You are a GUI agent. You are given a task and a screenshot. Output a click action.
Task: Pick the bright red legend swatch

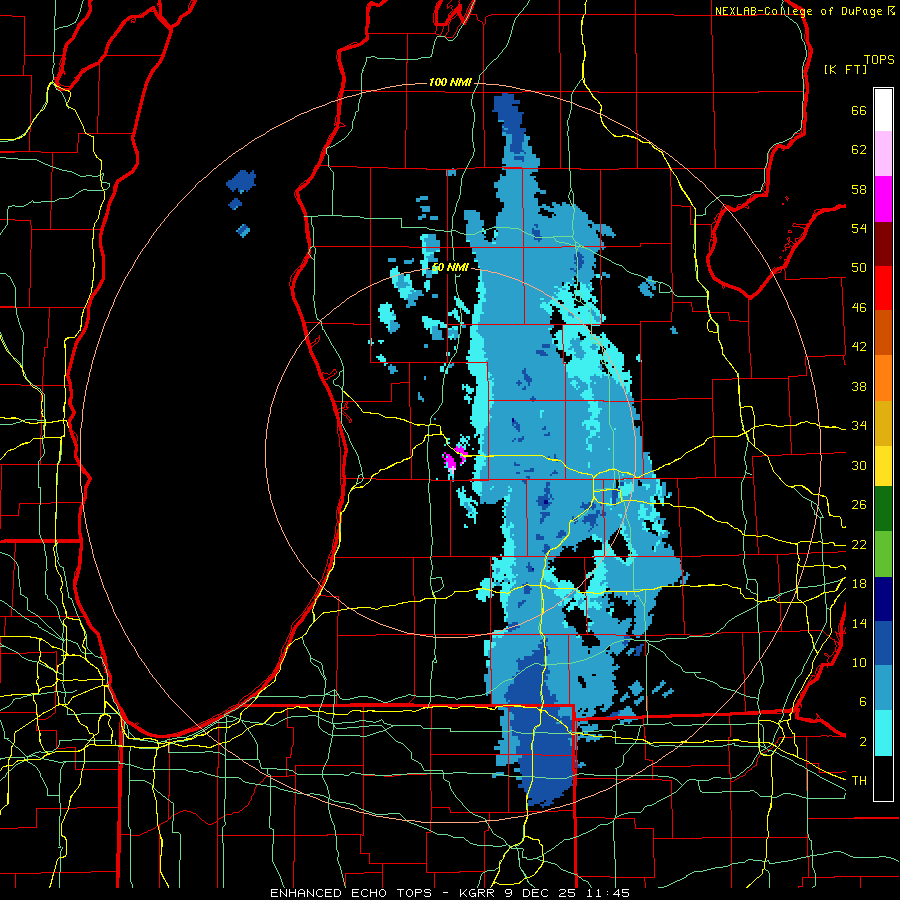pyautogui.click(x=883, y=288)
